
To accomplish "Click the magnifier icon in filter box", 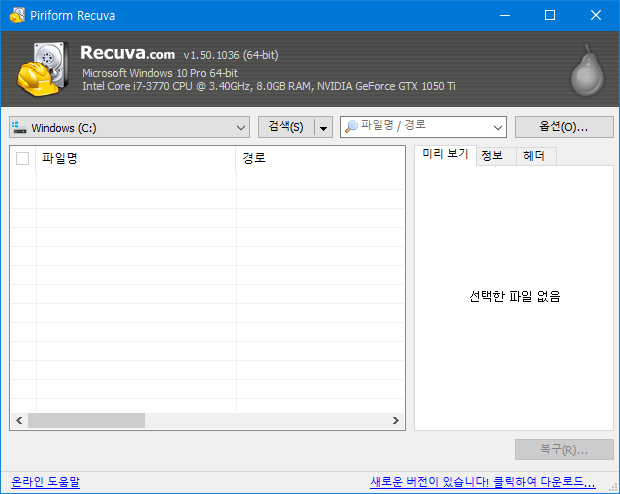I will coord(351,127).
